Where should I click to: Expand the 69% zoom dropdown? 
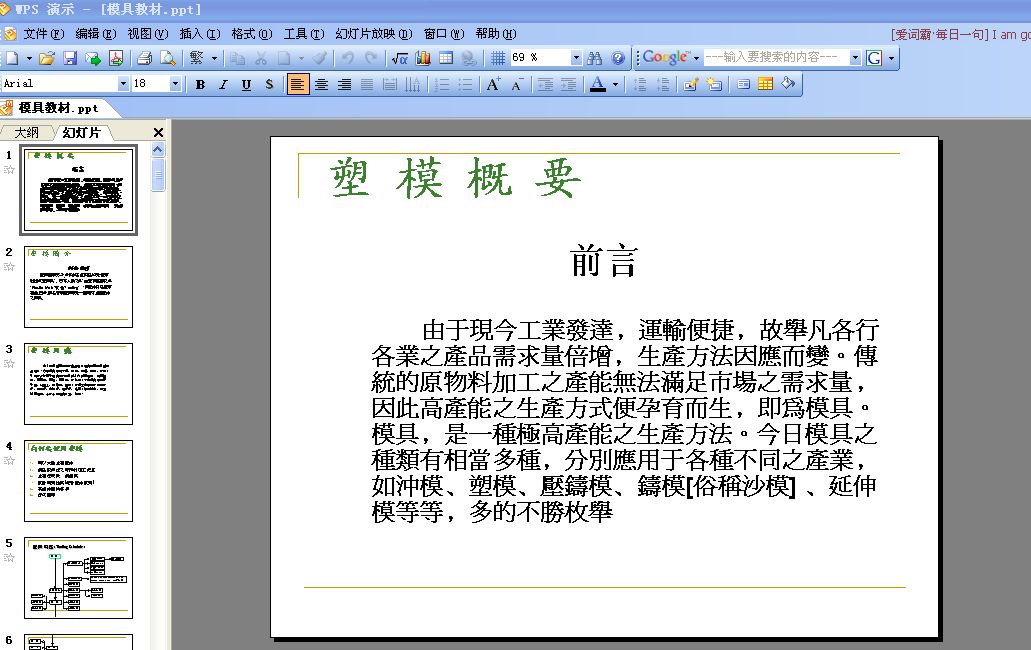[x=576, y=58]
